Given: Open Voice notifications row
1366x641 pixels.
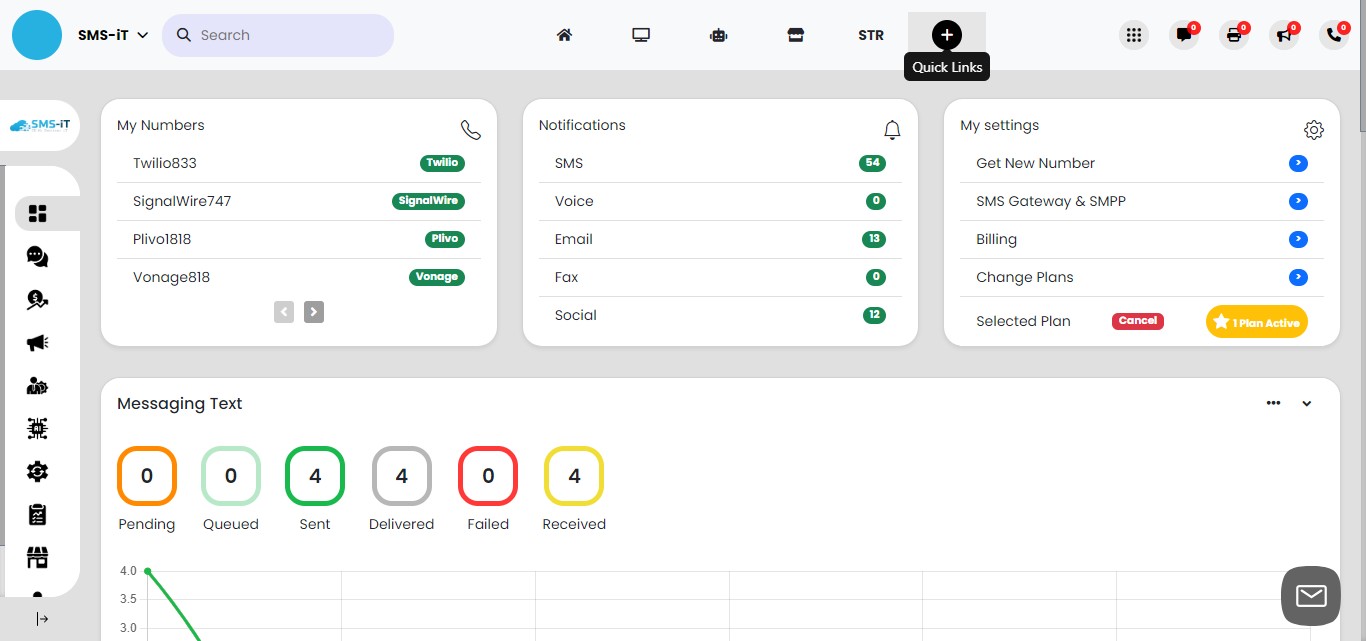Looking at the screenshot, I should point(720,201).
